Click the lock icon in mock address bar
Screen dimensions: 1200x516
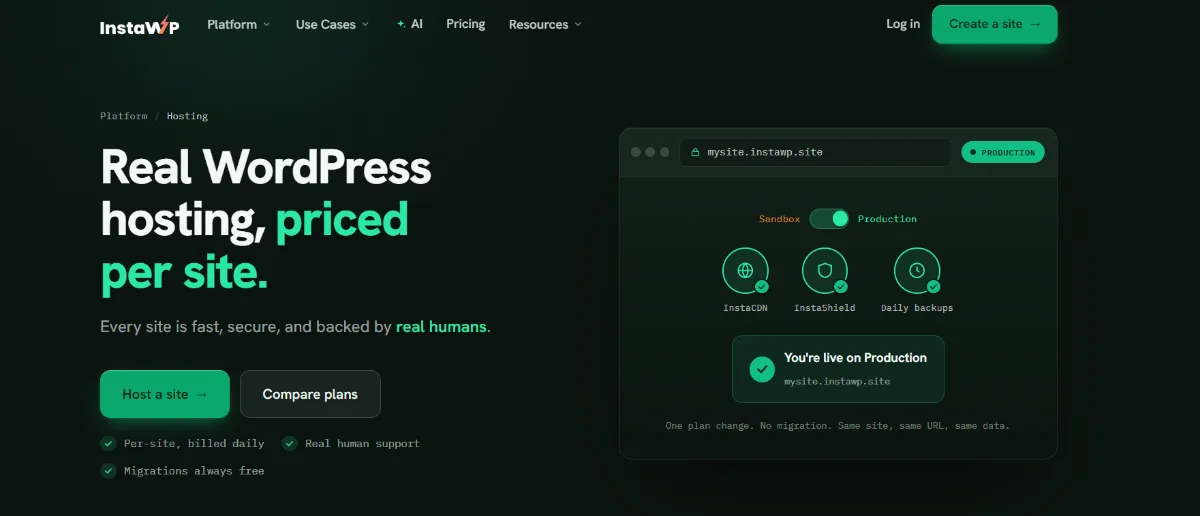[x=695, y=153]
